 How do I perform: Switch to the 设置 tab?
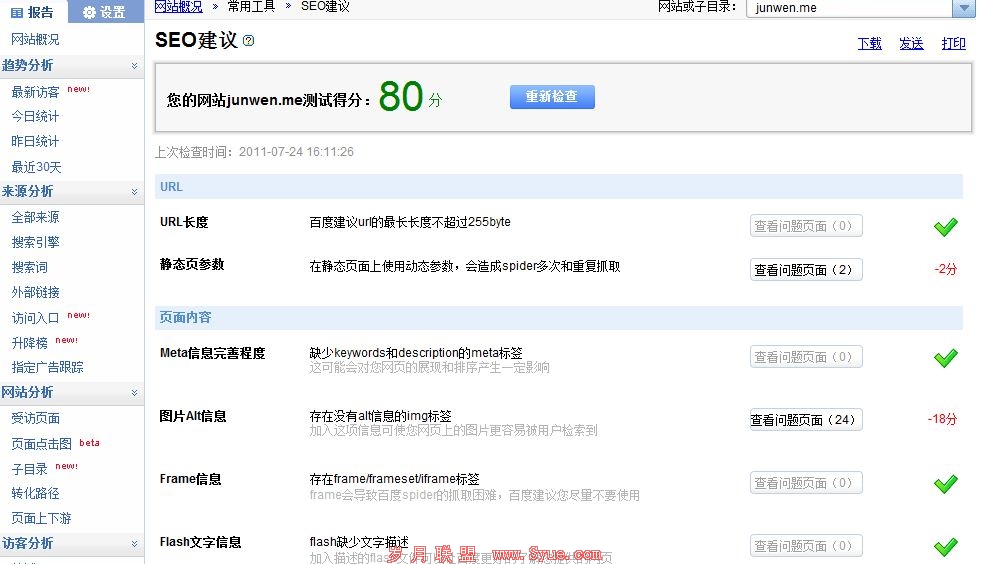coord(104,12)
